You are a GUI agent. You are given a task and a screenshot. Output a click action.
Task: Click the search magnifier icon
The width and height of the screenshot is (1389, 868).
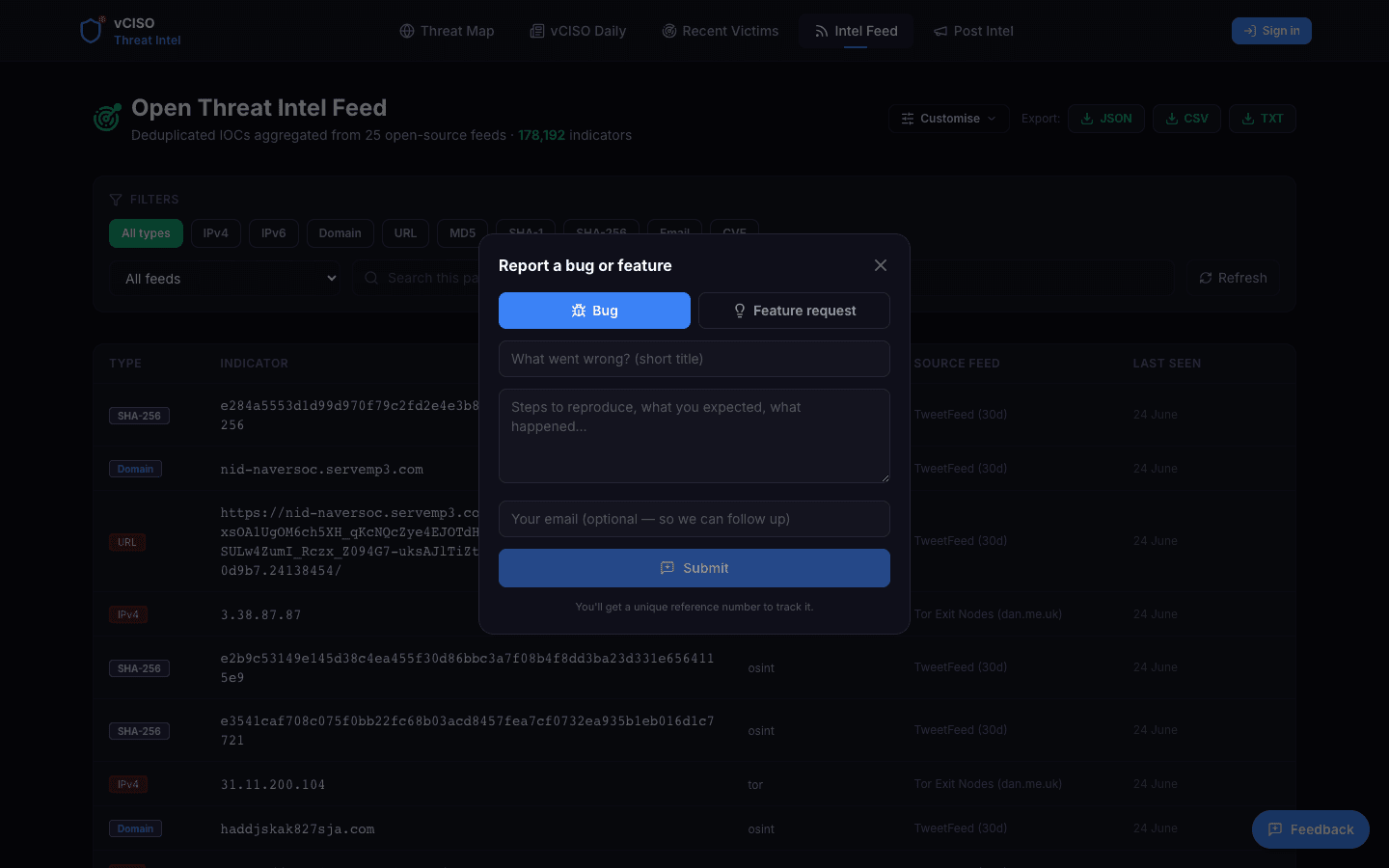[x=371, y=278]
